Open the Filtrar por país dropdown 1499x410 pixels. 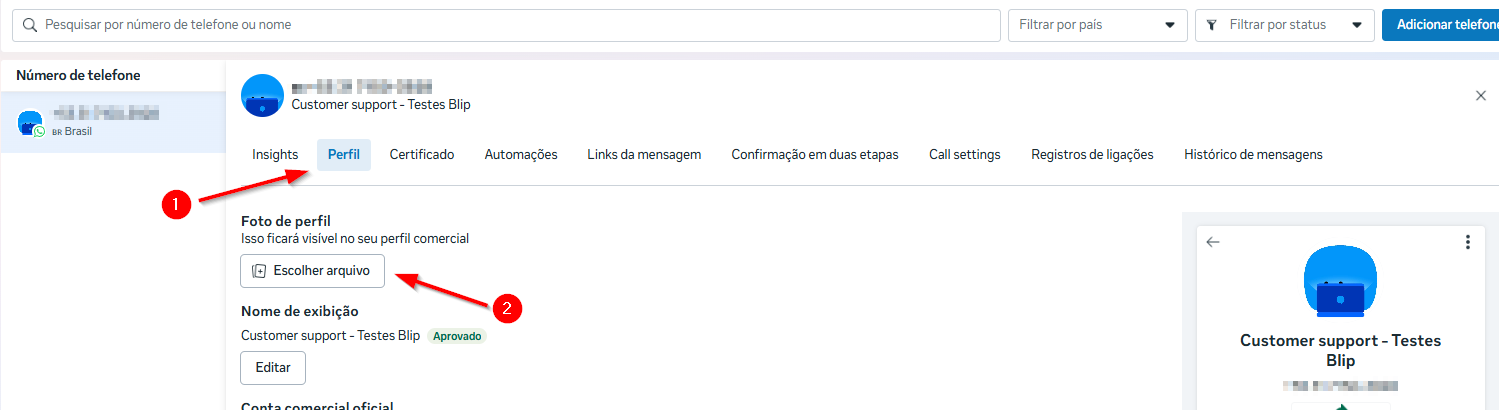click(1097, 25)
